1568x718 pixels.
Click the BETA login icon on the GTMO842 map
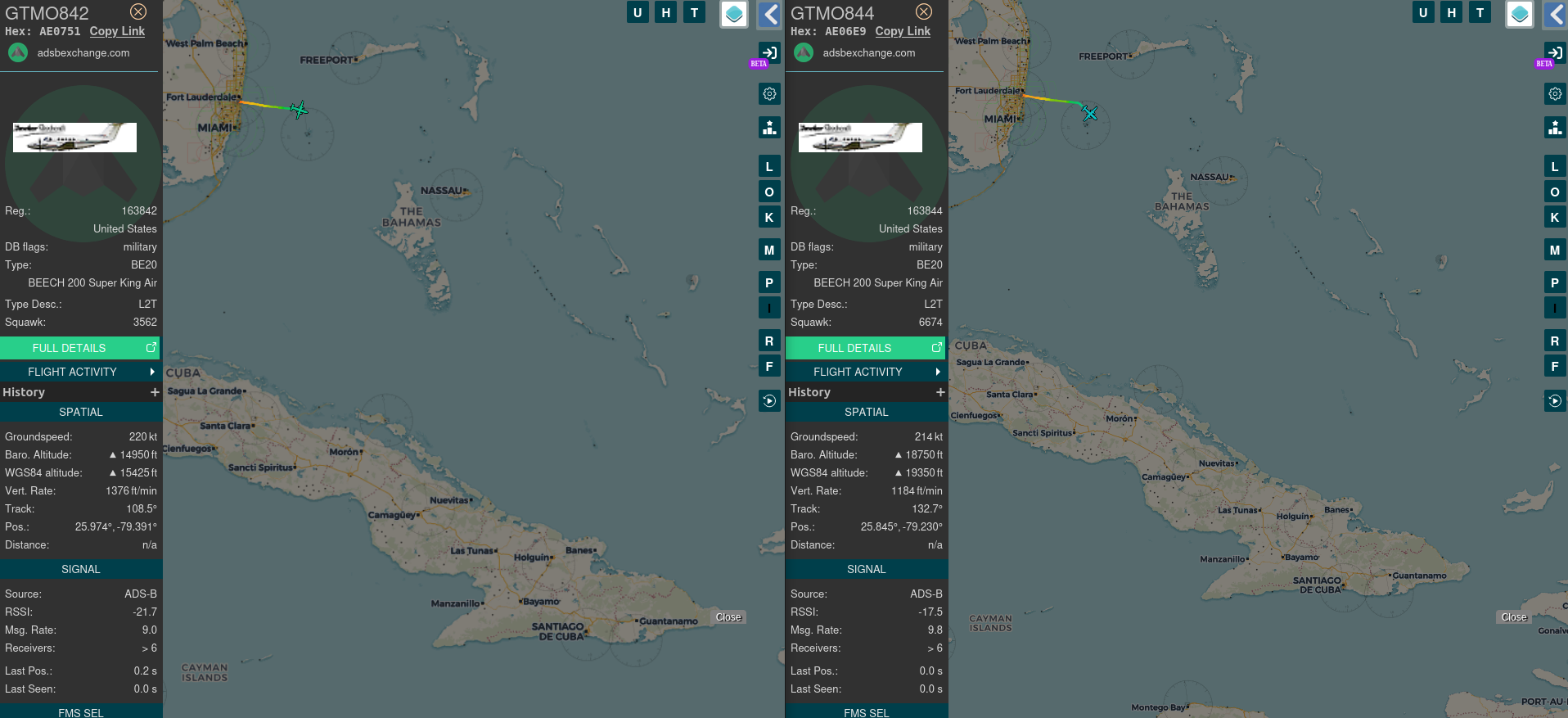[x=769, y=54]
